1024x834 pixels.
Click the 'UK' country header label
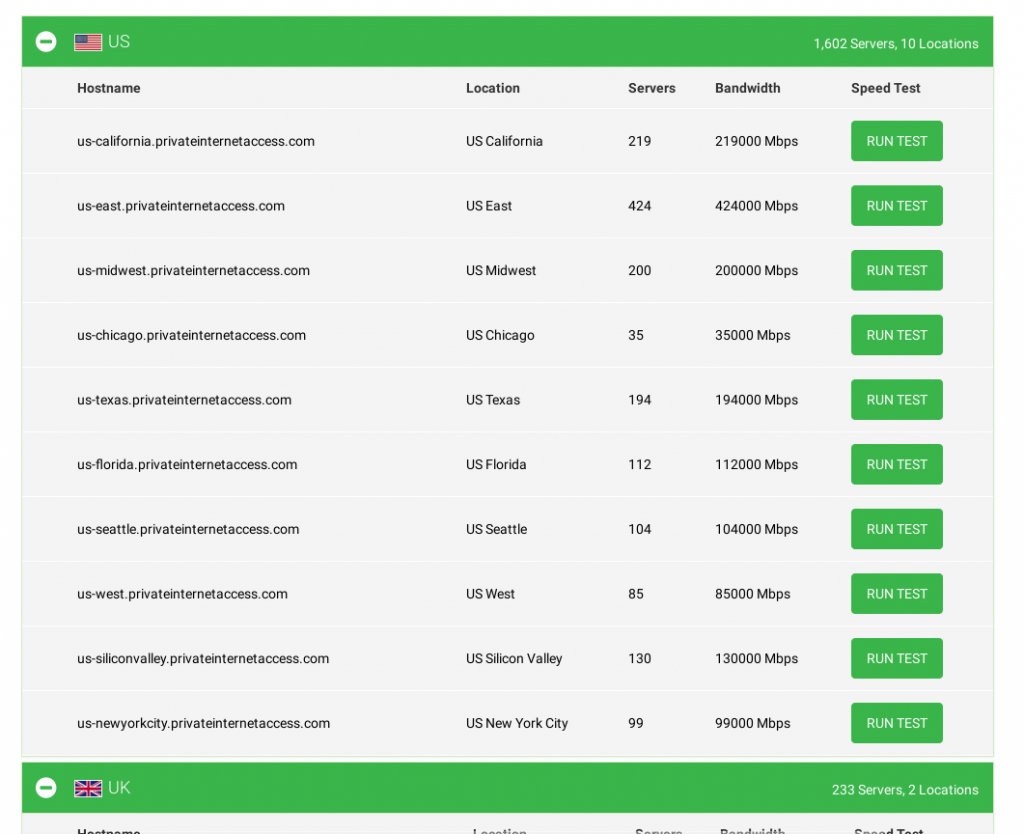coord(119,788)
